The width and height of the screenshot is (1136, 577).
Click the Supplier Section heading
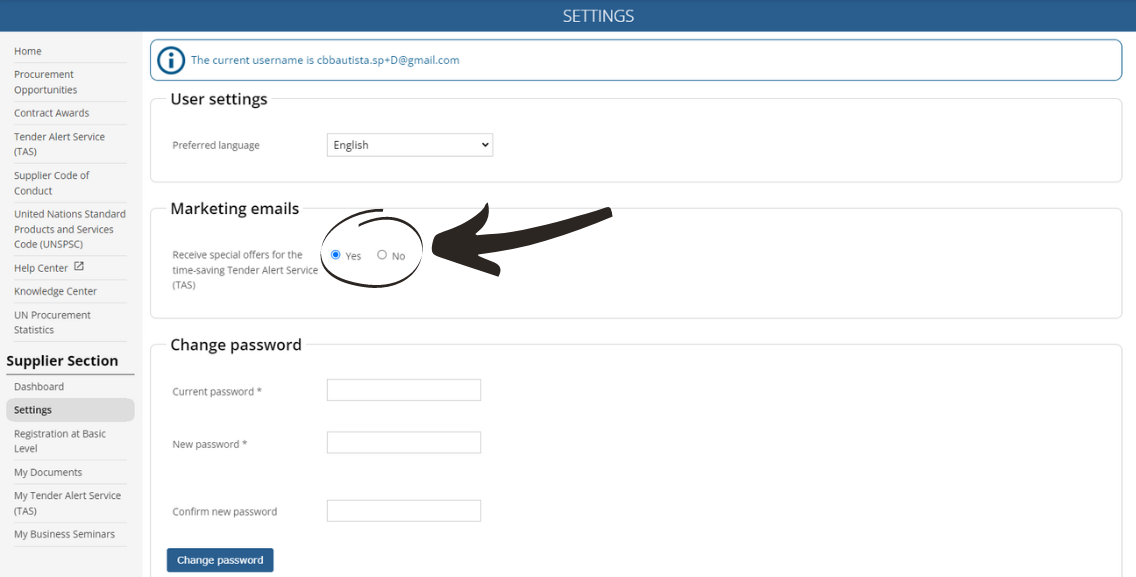62,361
